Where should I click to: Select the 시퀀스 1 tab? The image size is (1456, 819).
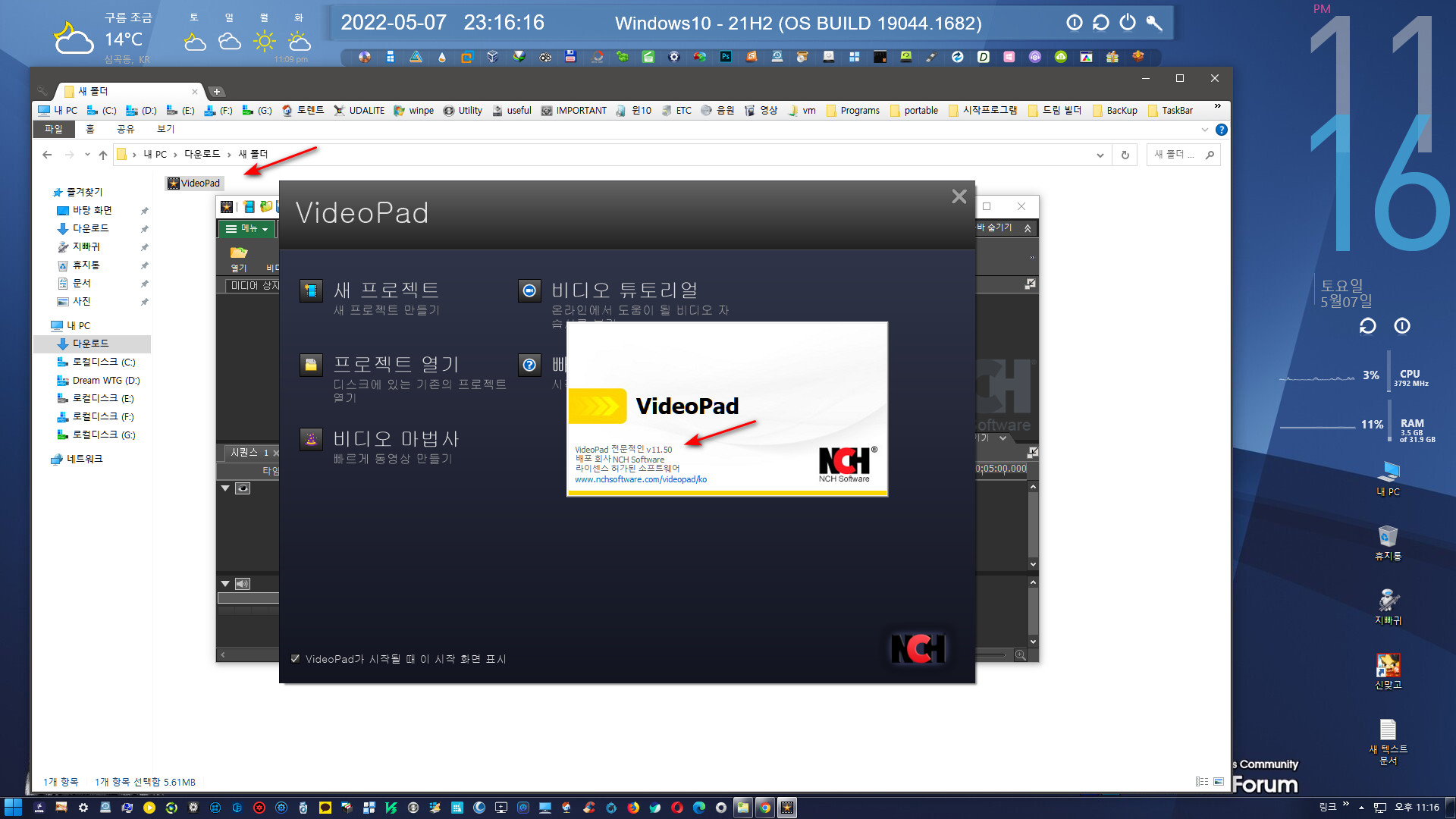point(249,453)
